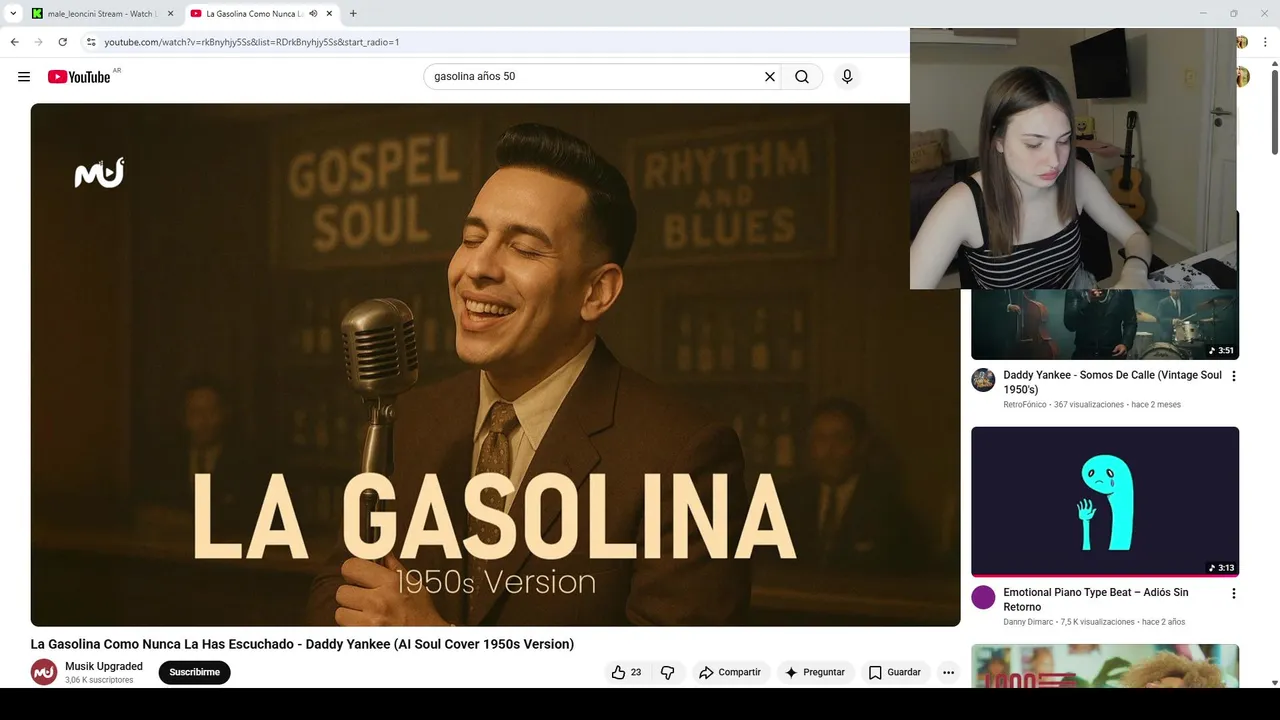Reload the page

tap(62, 42)
